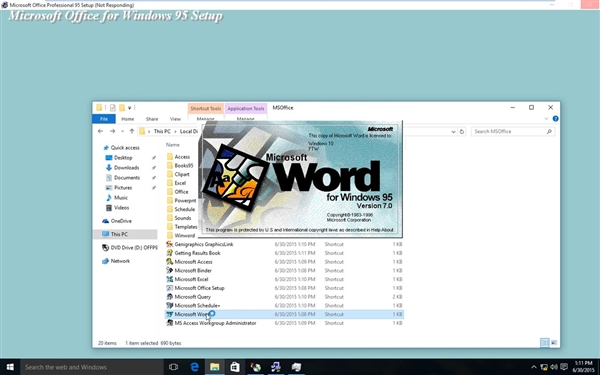
Task: Open the volume icon in system tray
Action: [553, 367]
